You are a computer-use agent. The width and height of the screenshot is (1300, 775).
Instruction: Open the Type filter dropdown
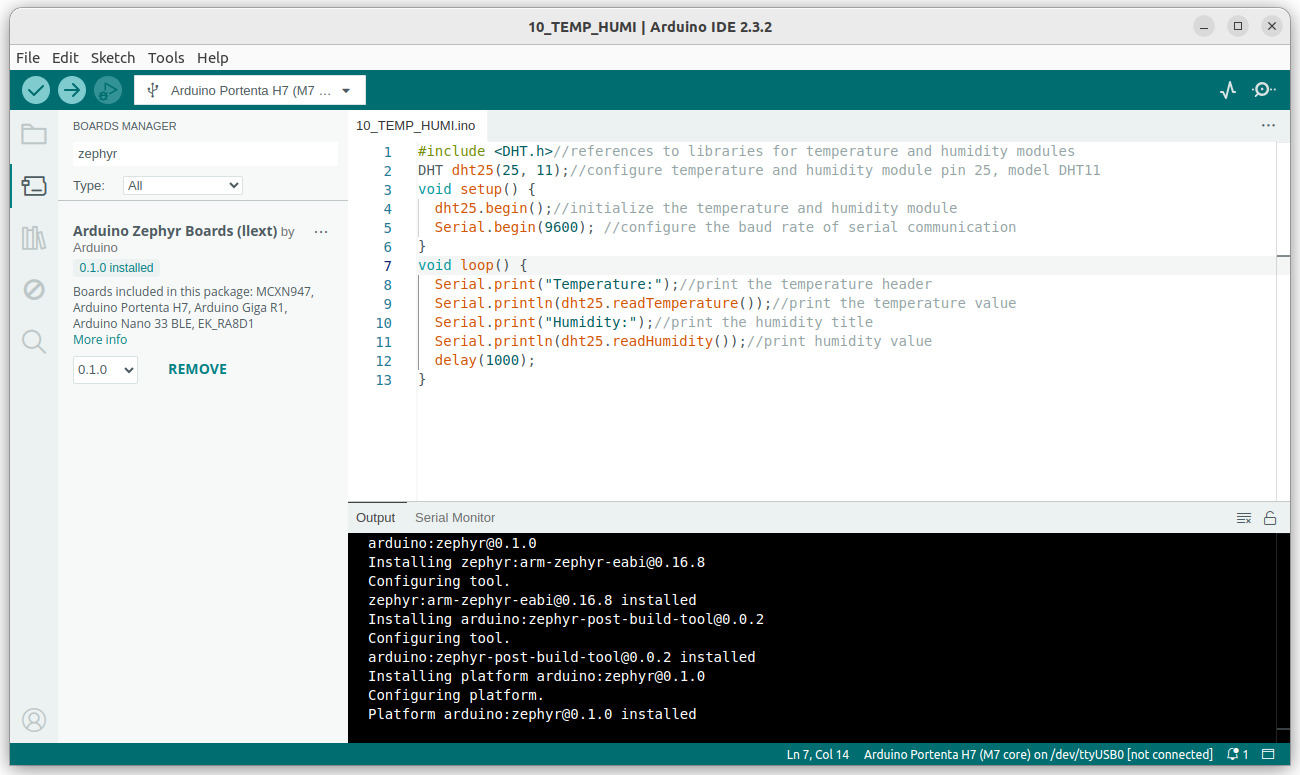183,185
